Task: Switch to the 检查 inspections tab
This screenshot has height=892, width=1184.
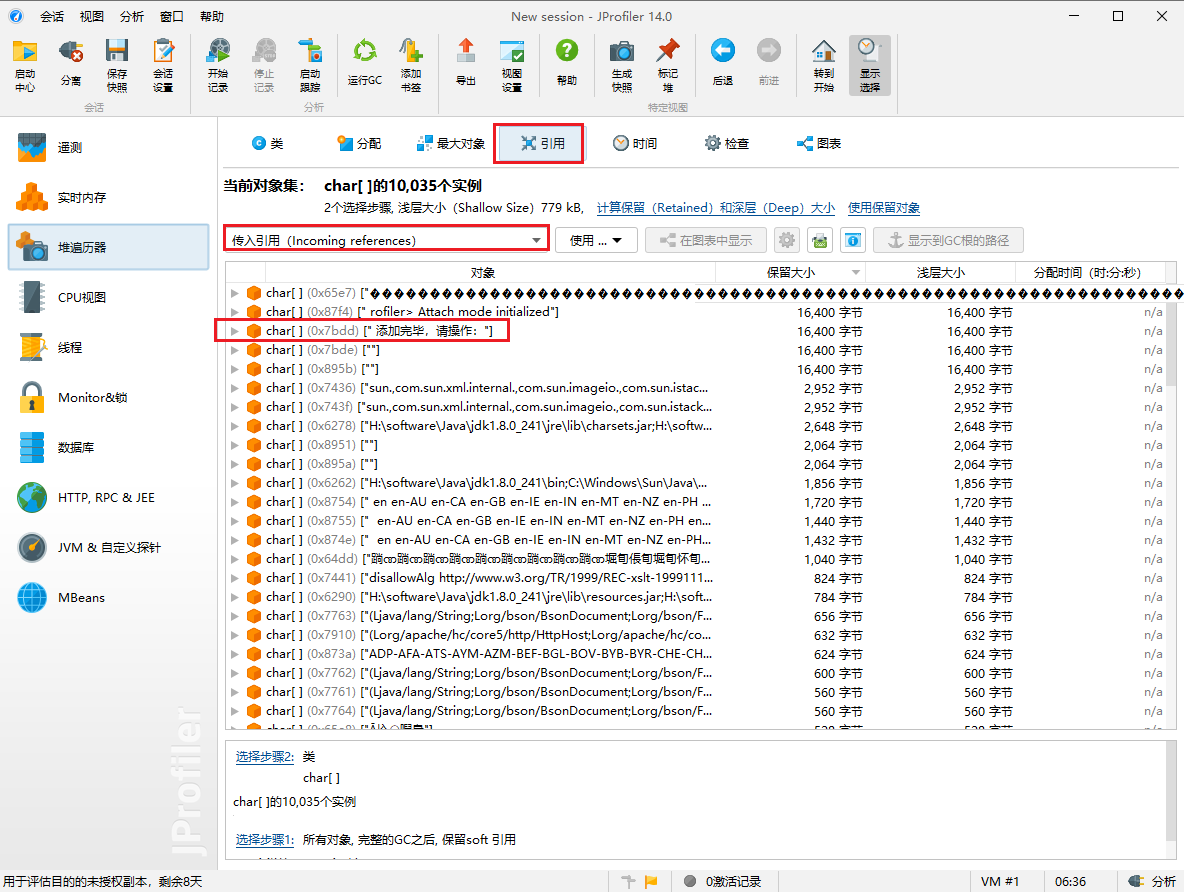Action: (726, 144)
